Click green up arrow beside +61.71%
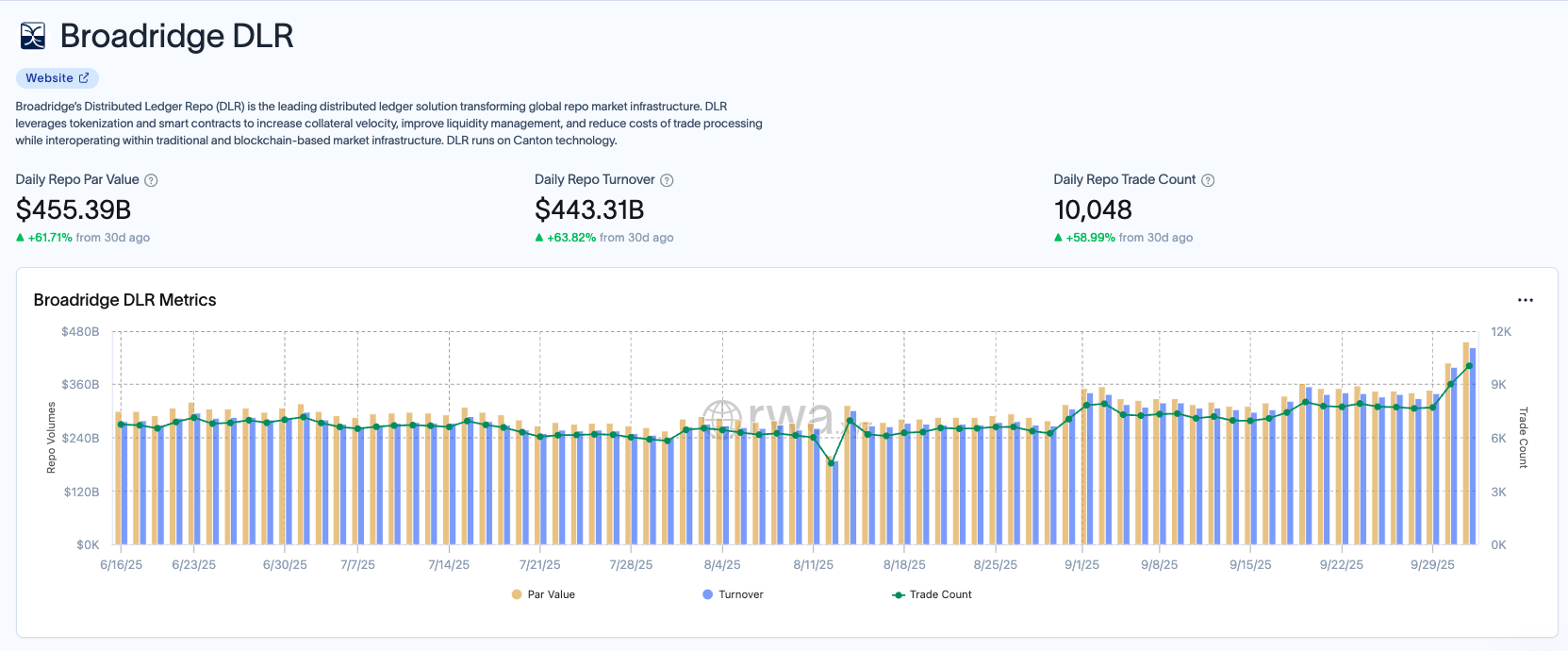 pyautogui.click(x=21, y=238)
